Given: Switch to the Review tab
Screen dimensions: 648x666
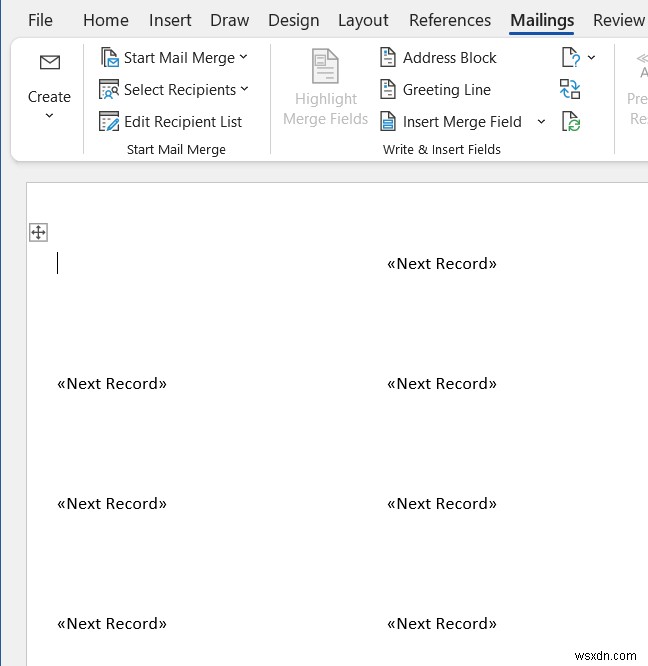Looking at the screenshot, I should point(619,20).
